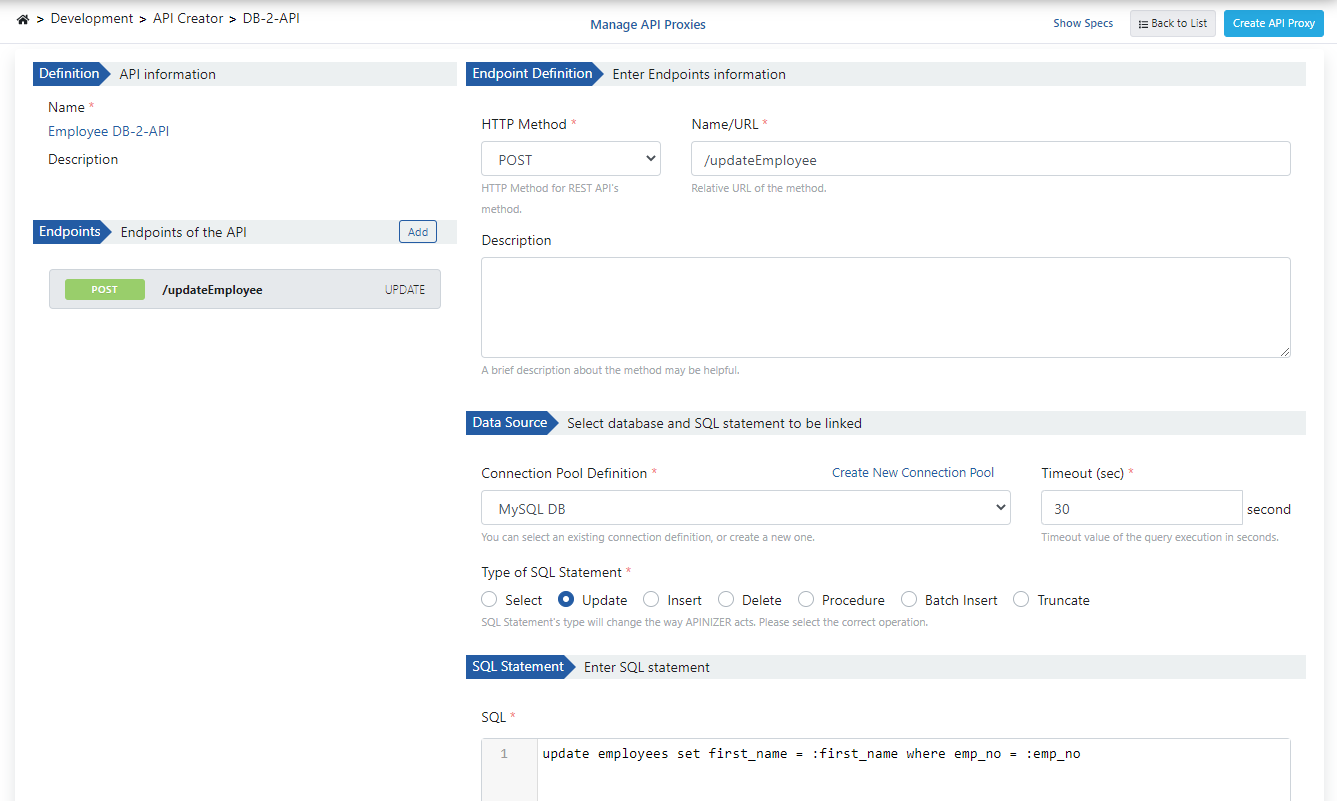1337x801 pixels.
Task: Choose Delete statement type radio
Action: coord(726,600)
